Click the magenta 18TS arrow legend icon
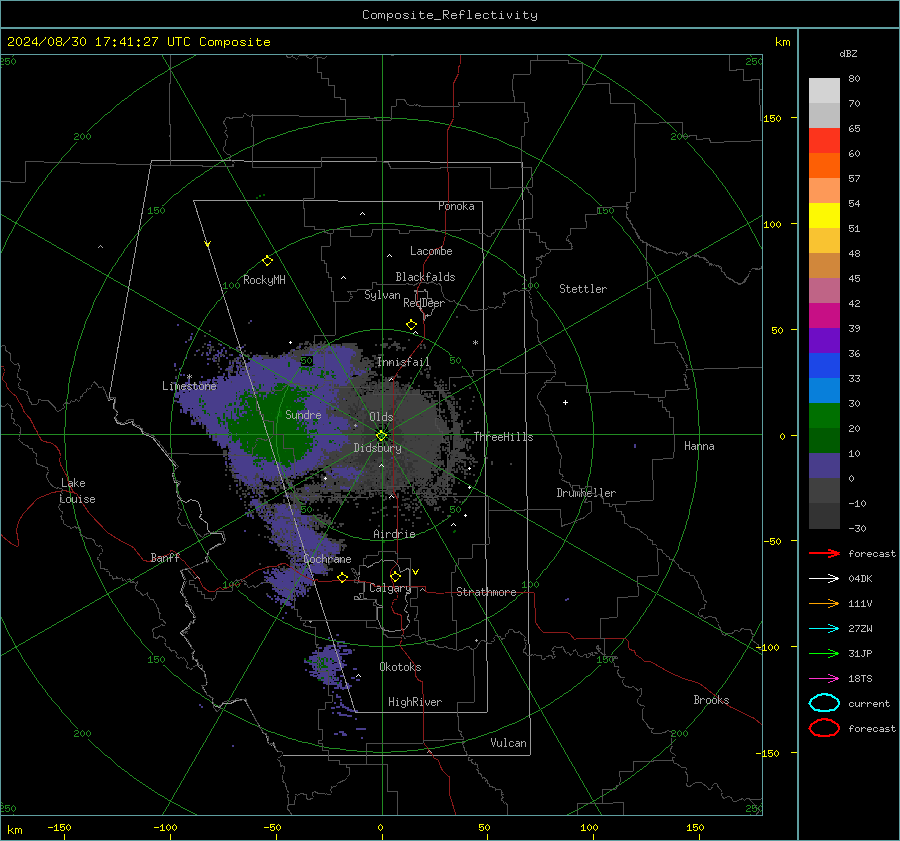The width and height of the screenshot is (900, 841). point(824,679)
